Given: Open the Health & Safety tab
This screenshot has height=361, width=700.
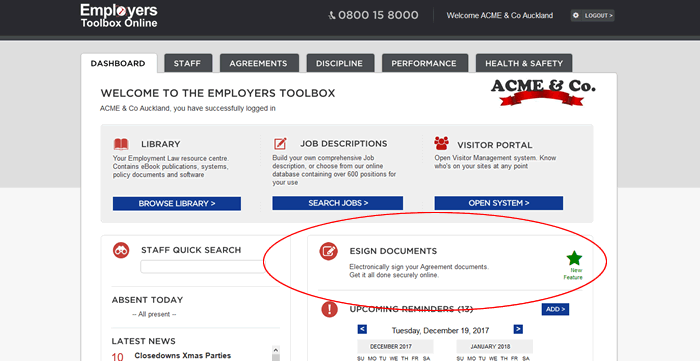Looking at the screenshot, I should [x=524, y=63].
